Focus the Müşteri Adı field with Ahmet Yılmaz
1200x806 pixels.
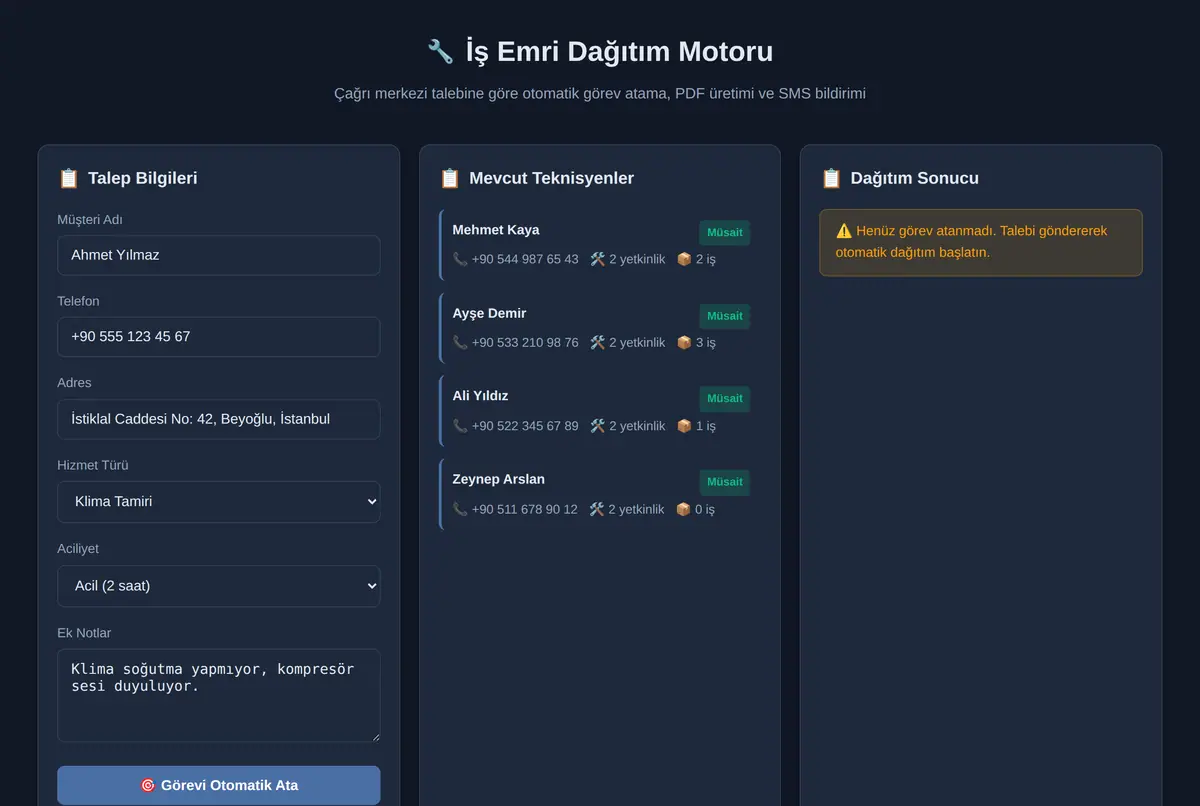pyautogui.click(x=219, y=255)
